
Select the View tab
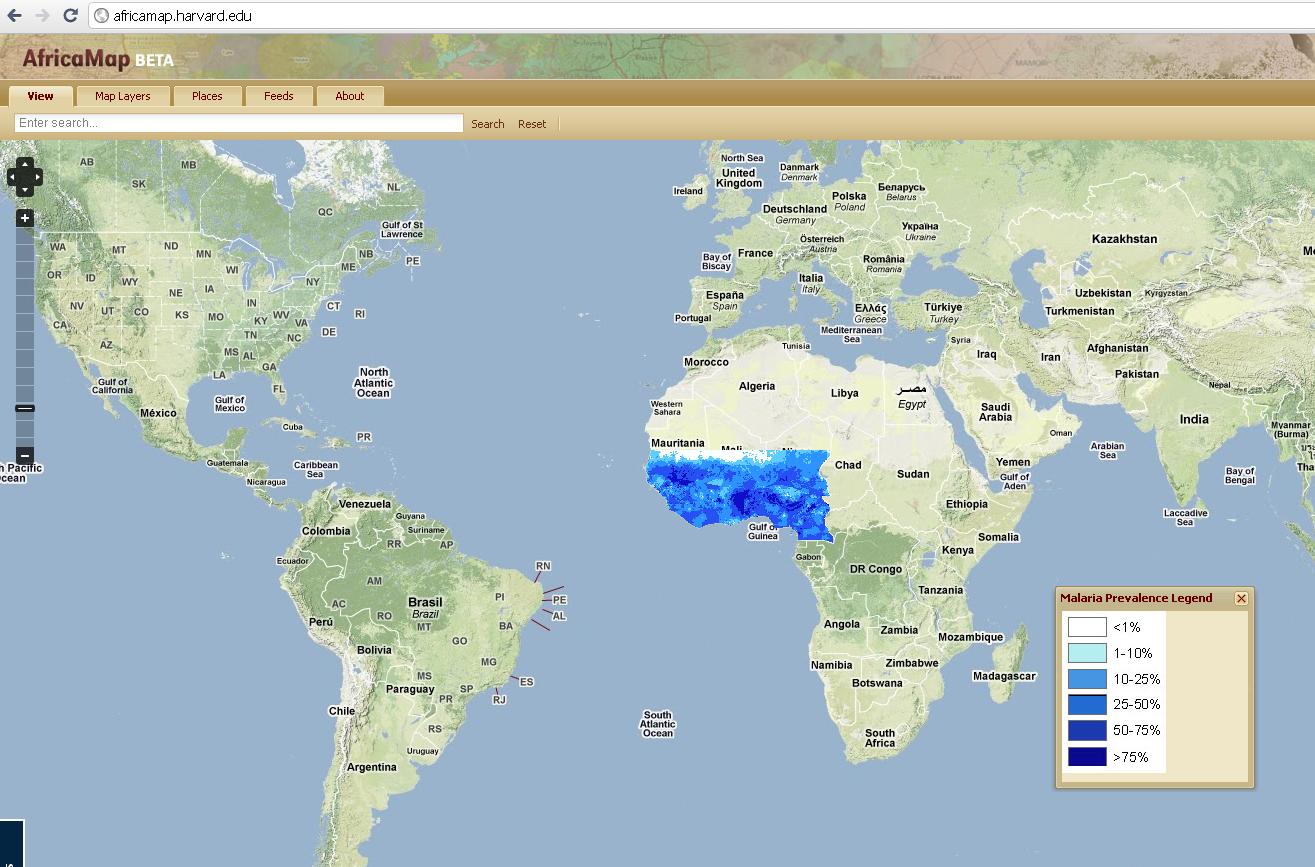point(40,96)
